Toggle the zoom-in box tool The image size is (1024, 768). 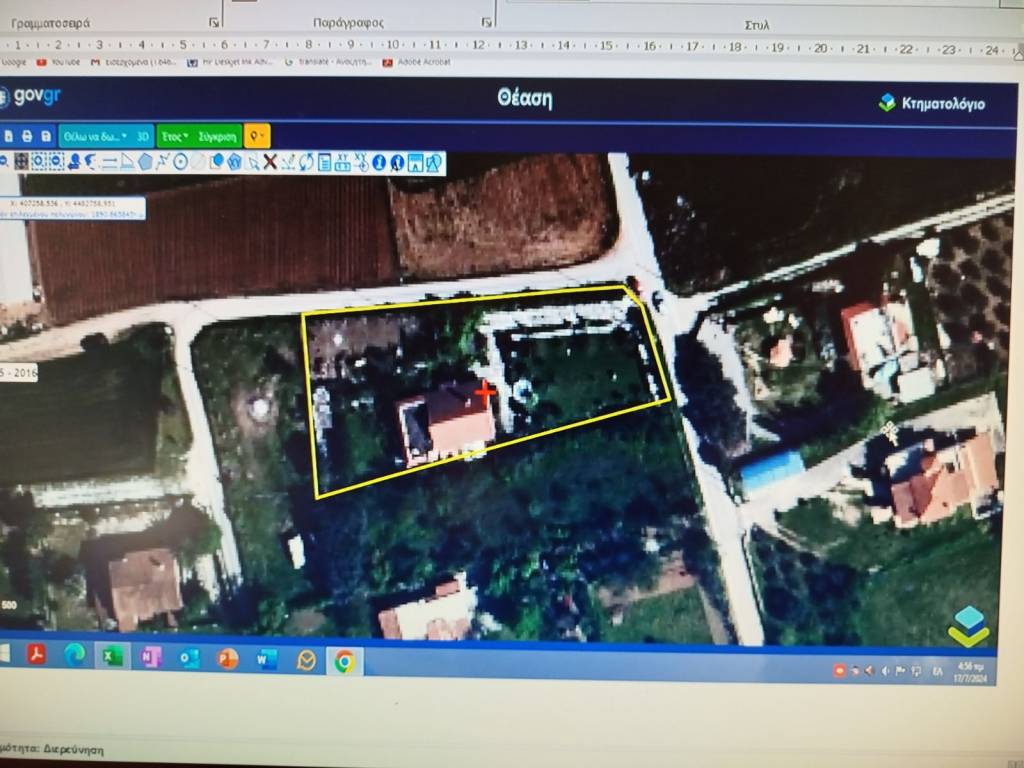39,161
